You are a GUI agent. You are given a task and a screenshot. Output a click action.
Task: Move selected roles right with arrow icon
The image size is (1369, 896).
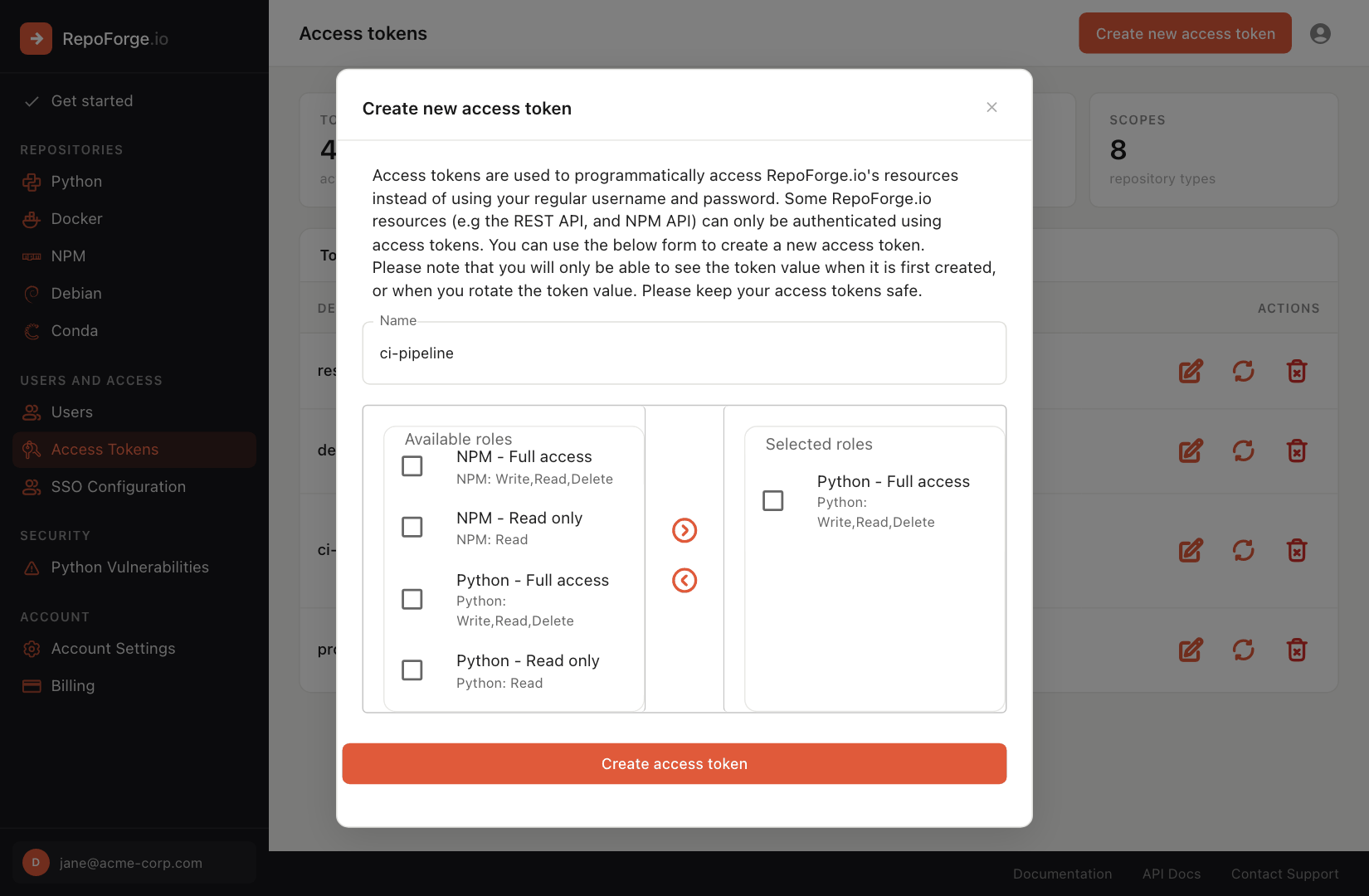pyautogui.click(x=684, y=530)
